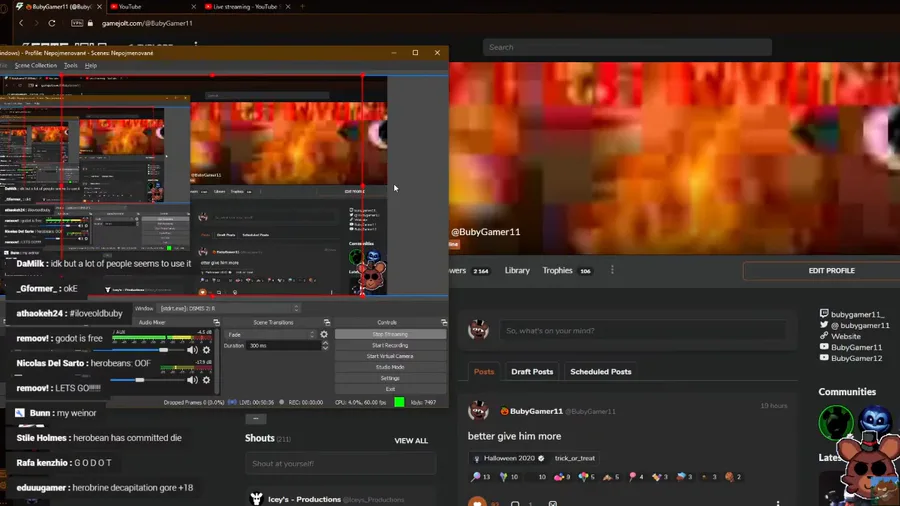Open the Tools menu in OBS
The image size is (900, 506).
tap(71, 65)
